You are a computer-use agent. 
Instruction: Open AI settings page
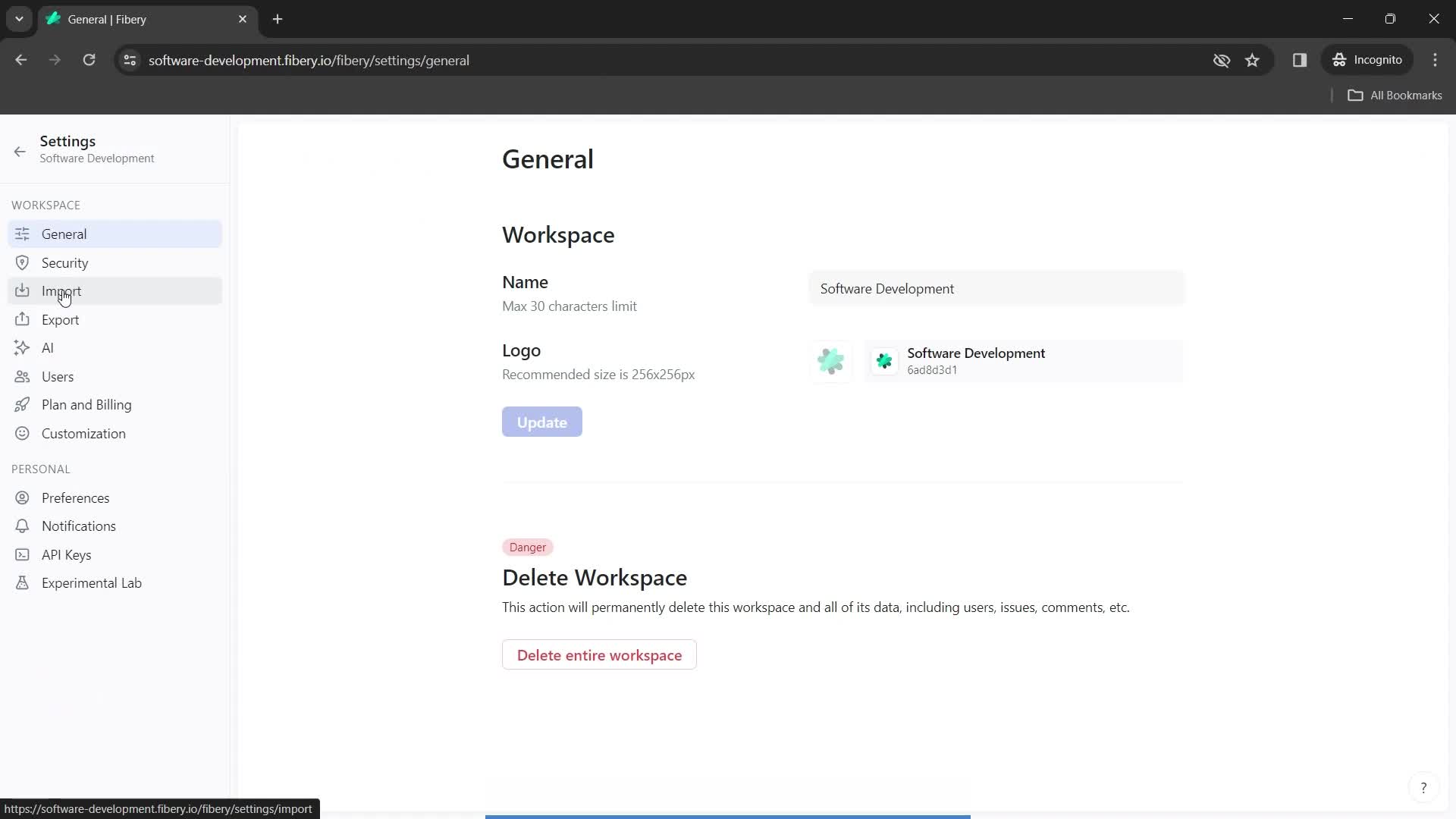(115, 347)
